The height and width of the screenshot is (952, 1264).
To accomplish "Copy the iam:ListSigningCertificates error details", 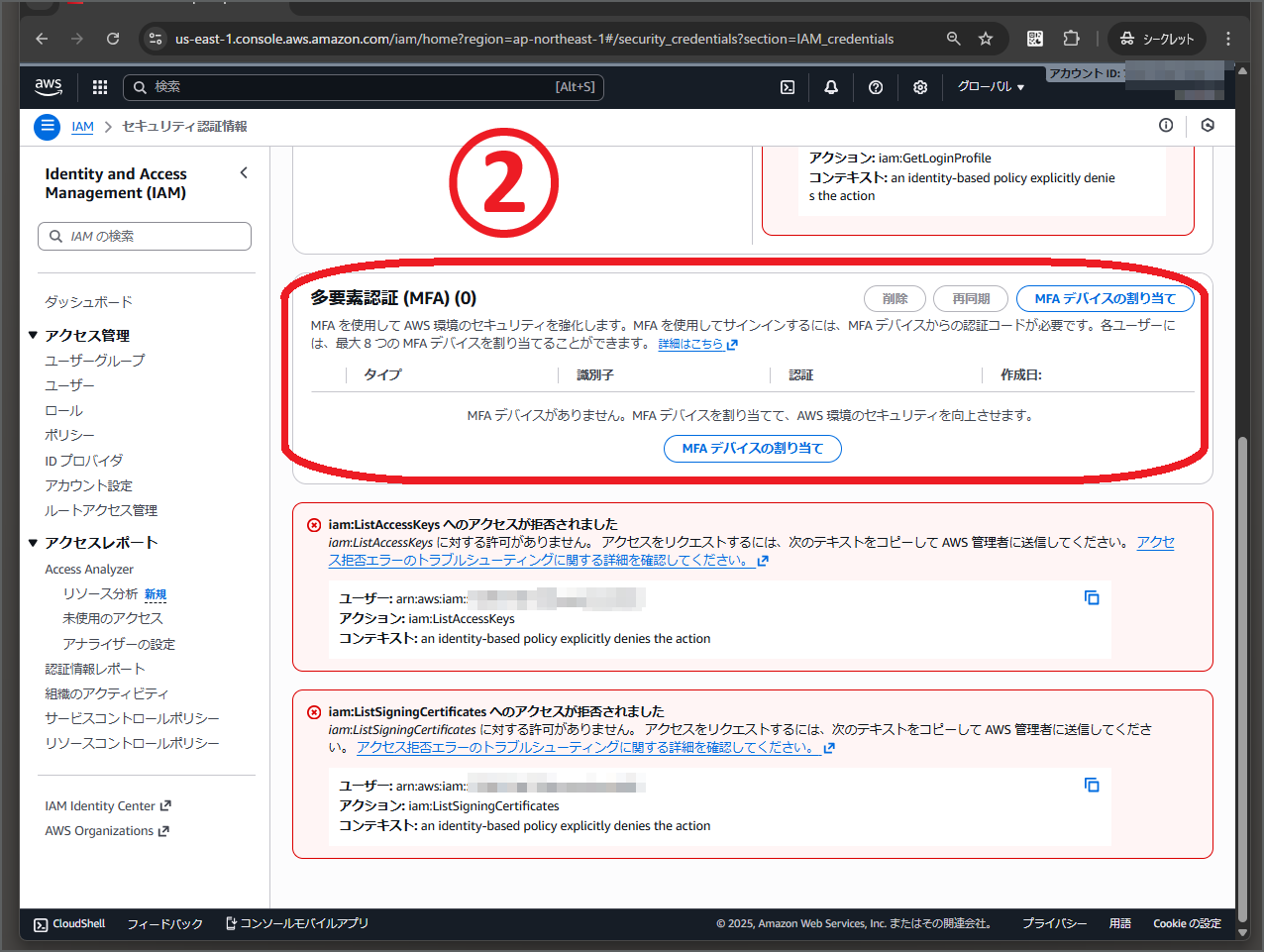I will [x=1092, y=785].
